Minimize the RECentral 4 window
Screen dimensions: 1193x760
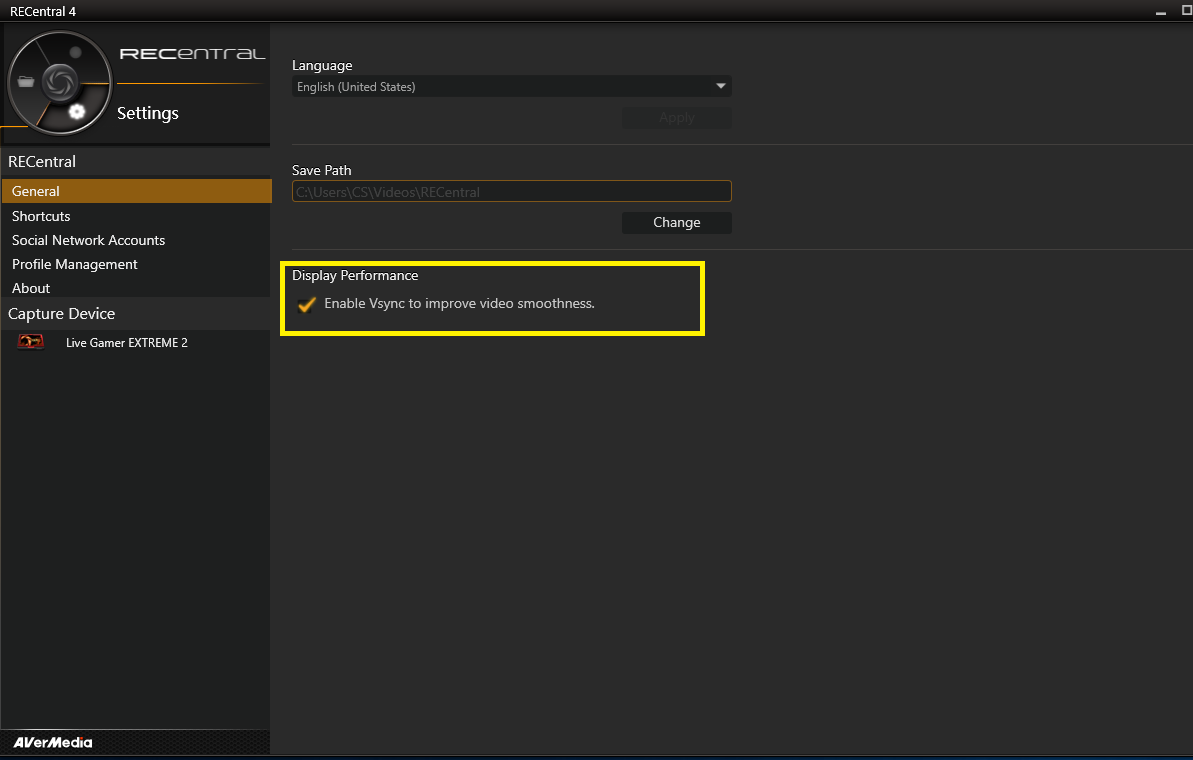pos(1160,11)
